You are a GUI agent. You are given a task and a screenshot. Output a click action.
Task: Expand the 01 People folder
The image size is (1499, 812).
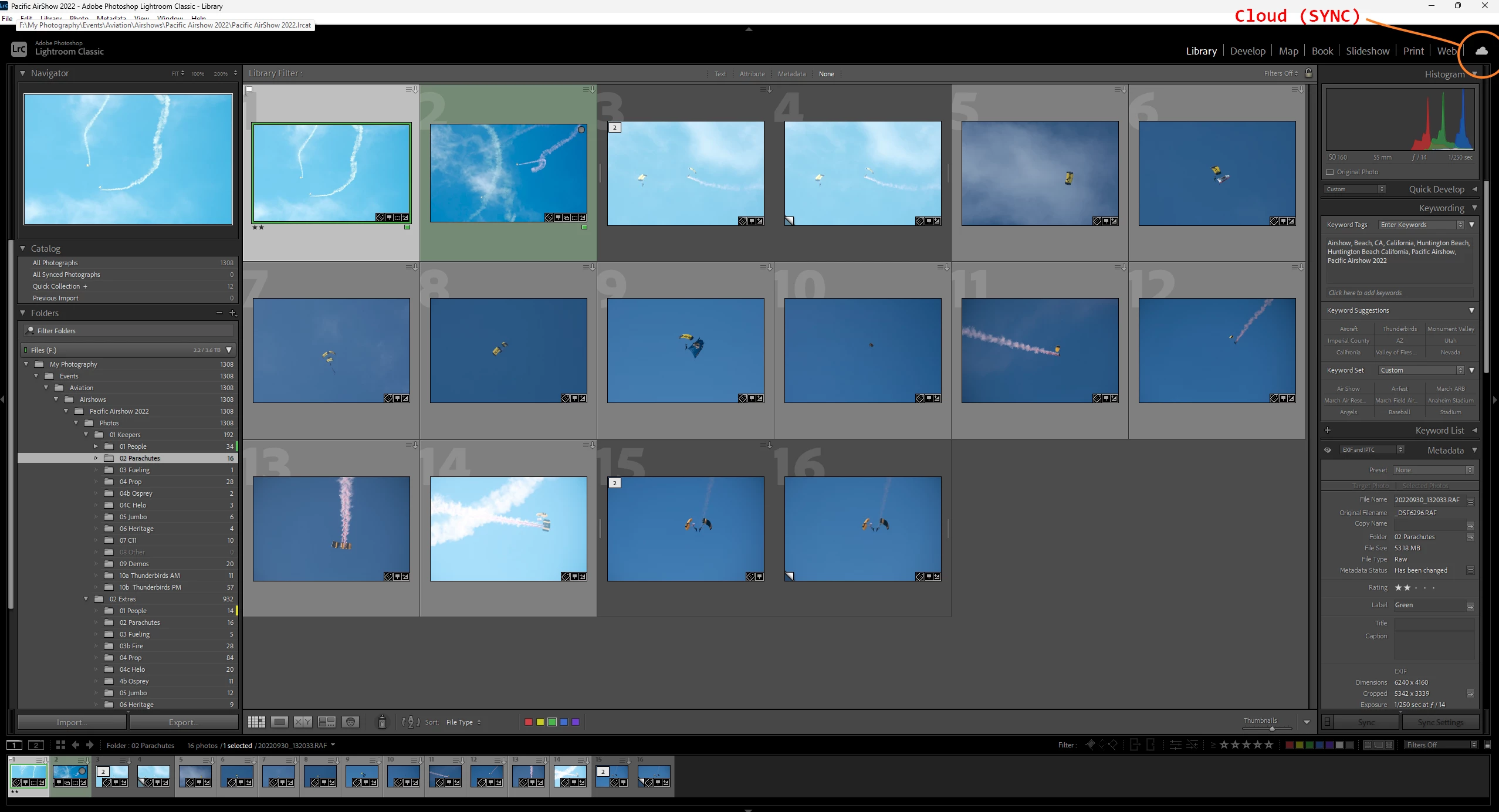tap(96, 446)
